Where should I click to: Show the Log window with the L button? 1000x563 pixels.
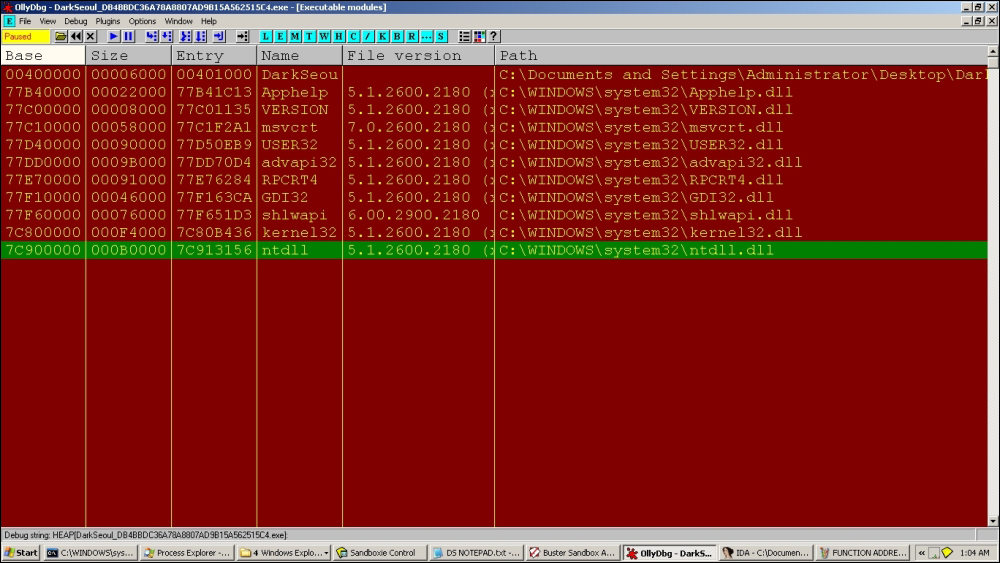pos(265,36)
